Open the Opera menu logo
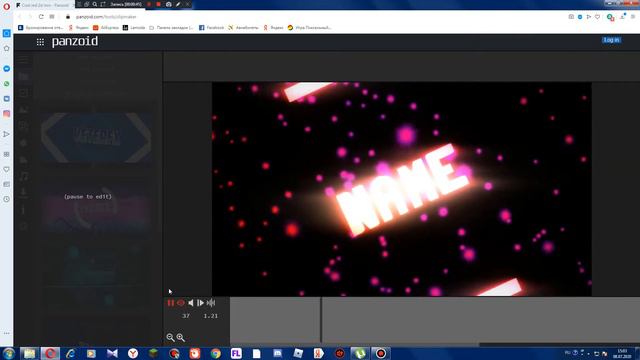 coord(6,6)
